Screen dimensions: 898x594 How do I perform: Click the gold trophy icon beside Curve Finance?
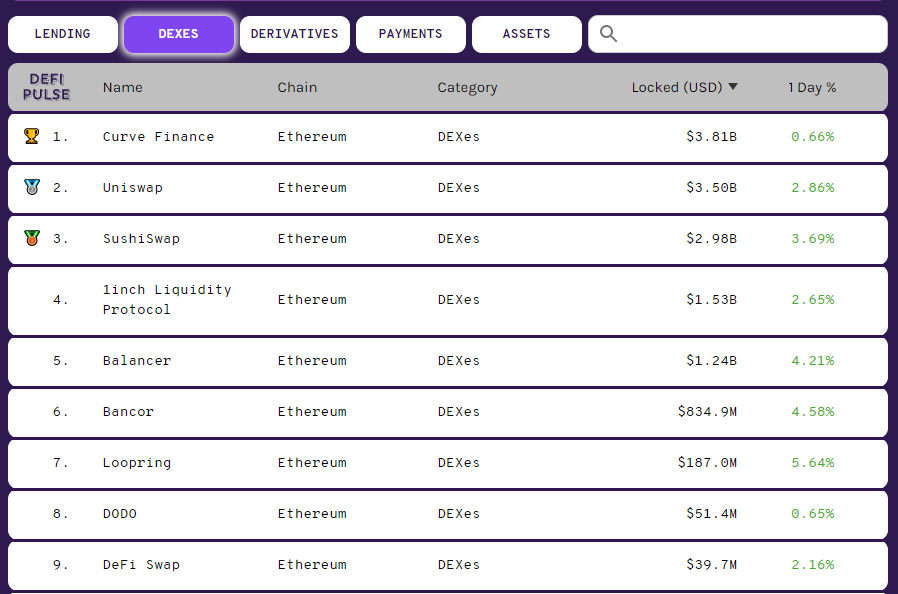pyautogui.click(x=31, y=136)
